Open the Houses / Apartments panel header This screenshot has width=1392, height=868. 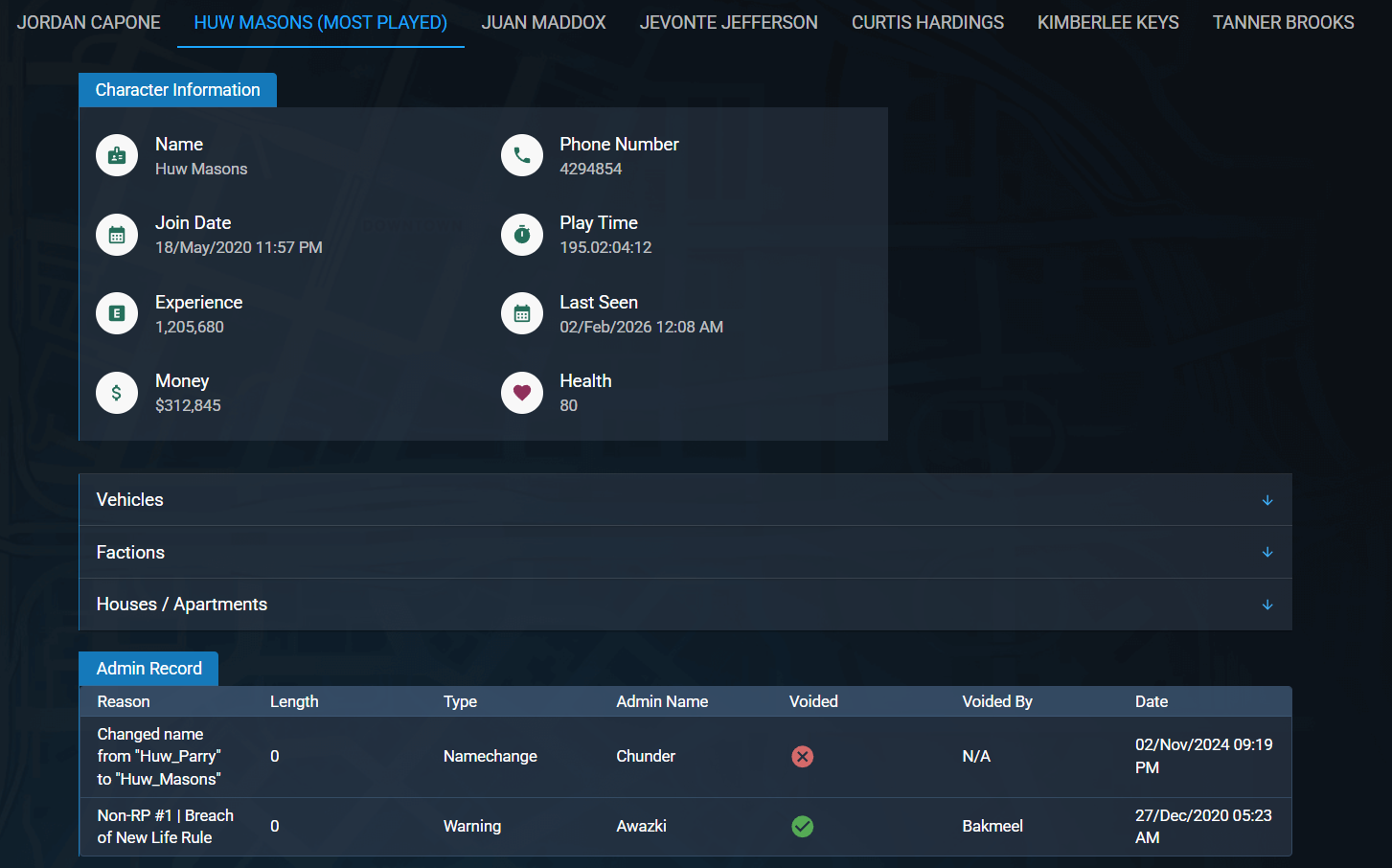click(686, 605)
